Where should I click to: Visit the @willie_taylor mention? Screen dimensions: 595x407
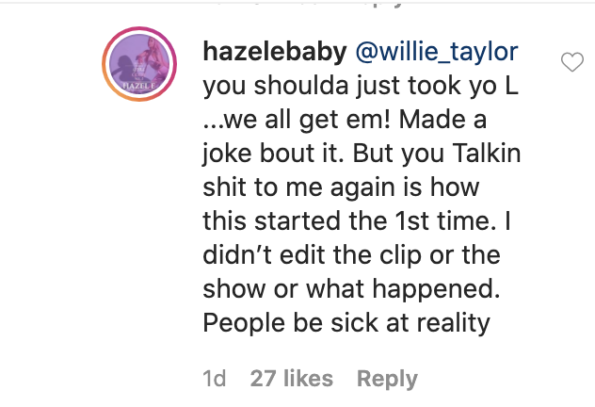pos(437,52)
